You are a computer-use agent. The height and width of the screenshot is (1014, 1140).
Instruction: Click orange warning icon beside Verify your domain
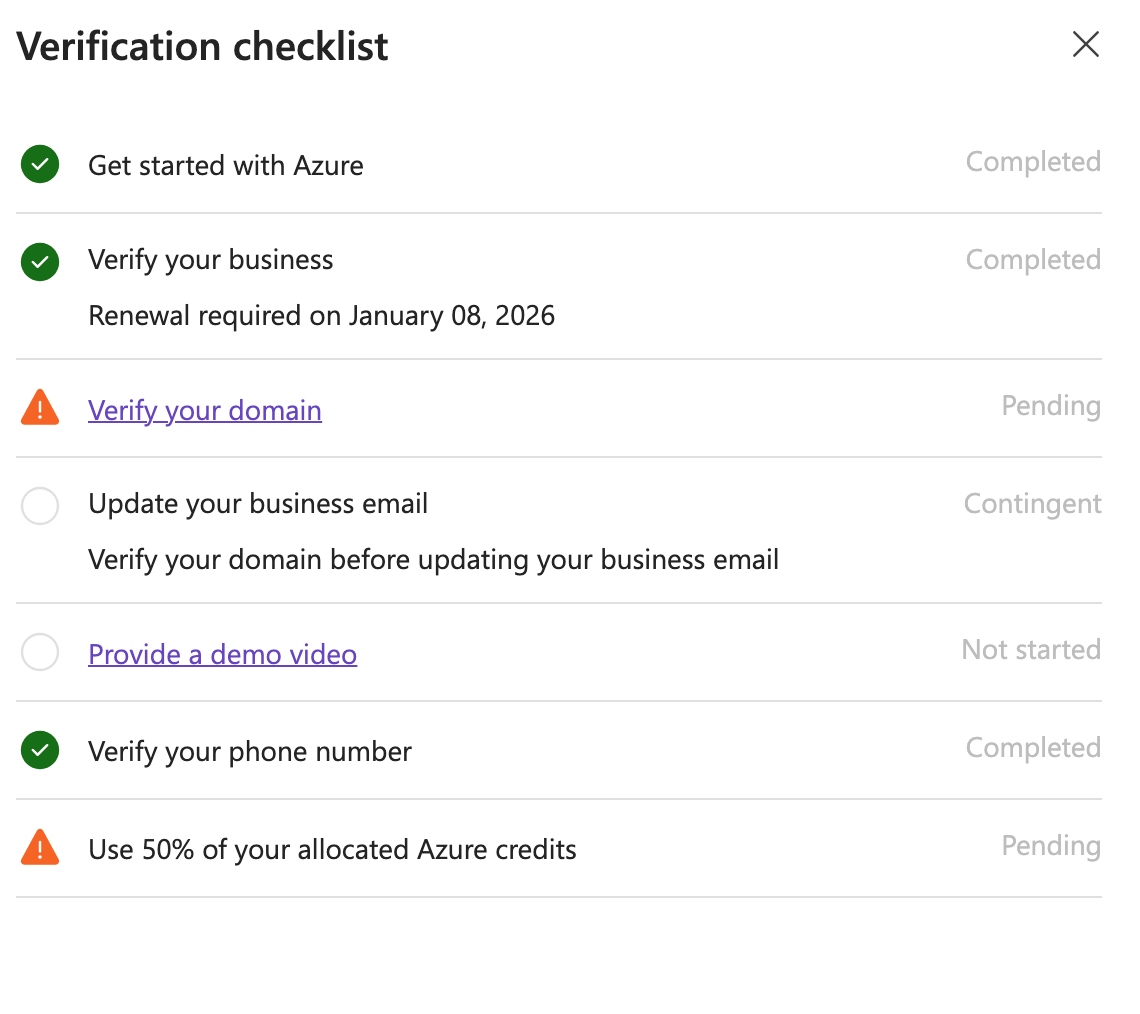click(x=40, y=408)
